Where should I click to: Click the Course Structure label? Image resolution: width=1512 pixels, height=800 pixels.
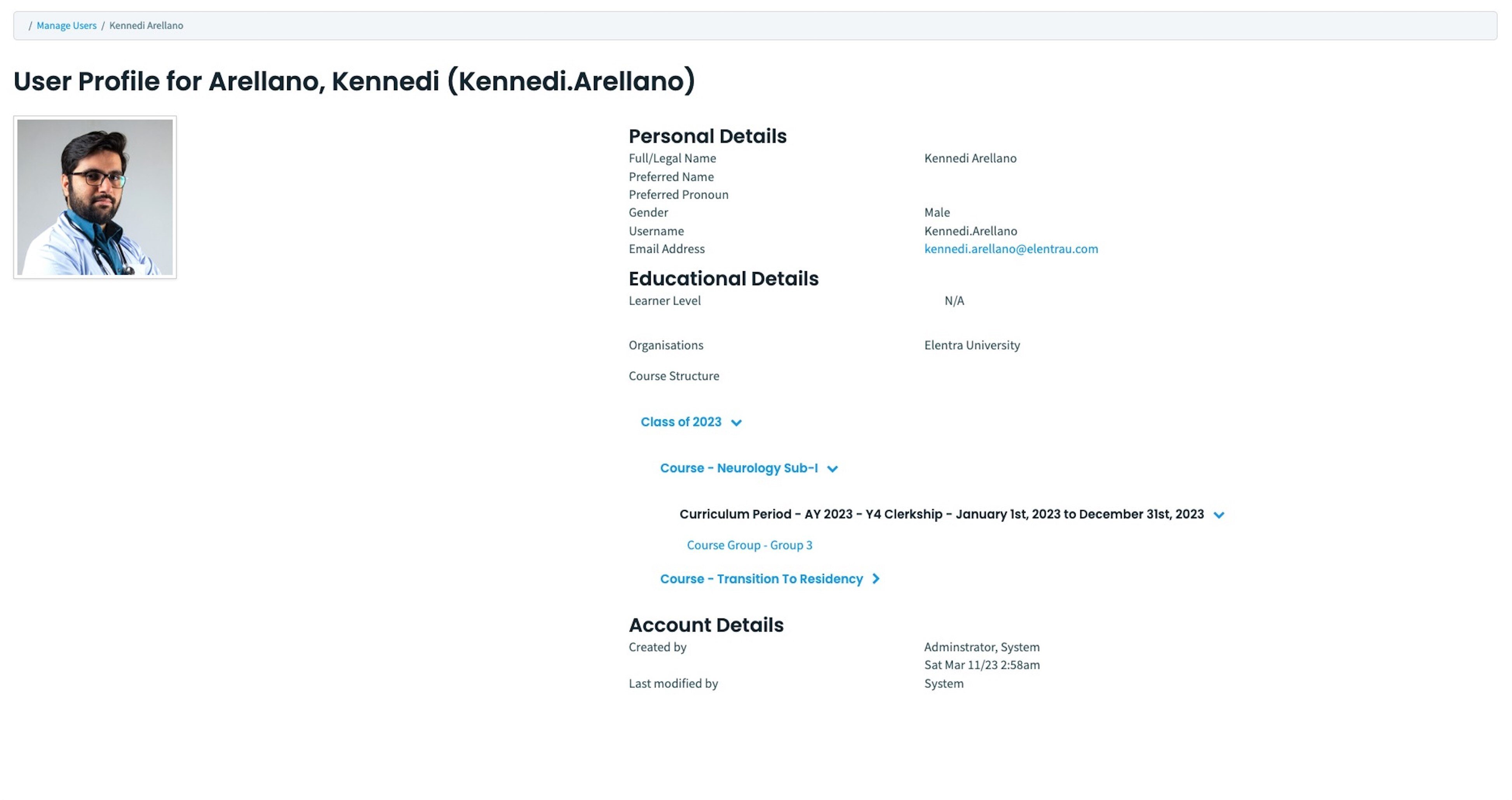674,376
